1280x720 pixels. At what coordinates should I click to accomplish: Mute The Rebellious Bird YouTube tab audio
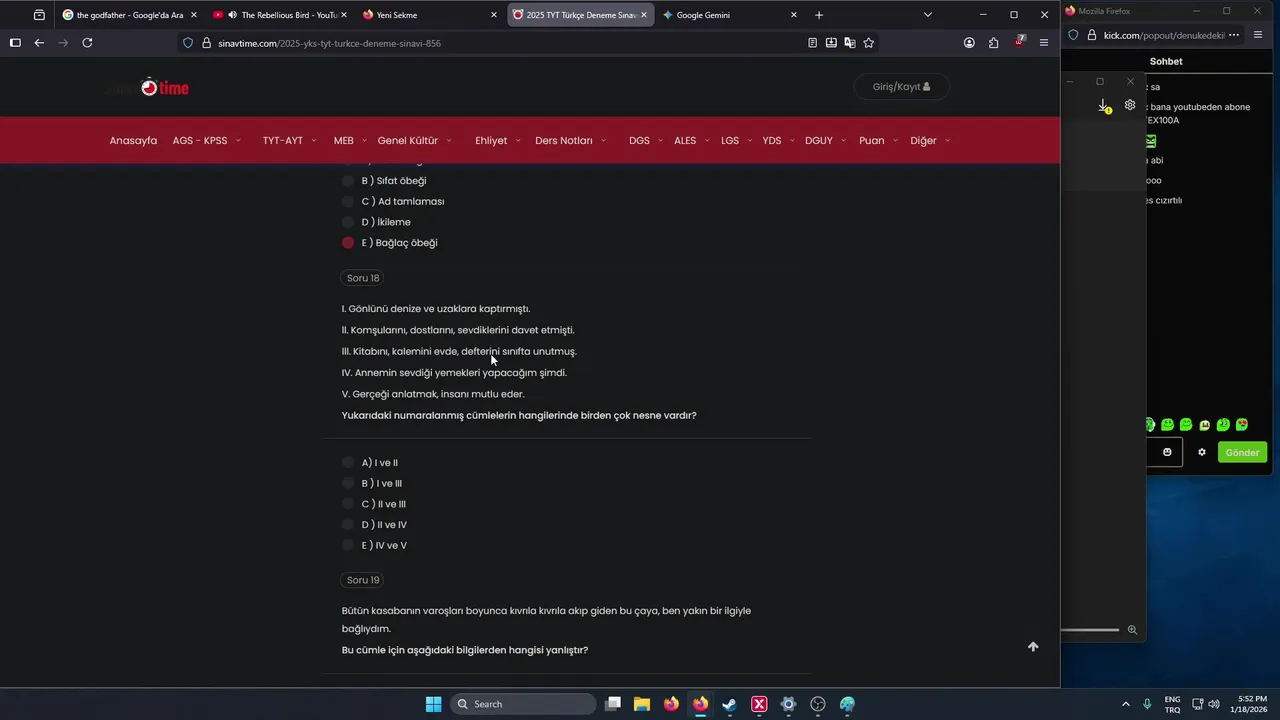232,15
